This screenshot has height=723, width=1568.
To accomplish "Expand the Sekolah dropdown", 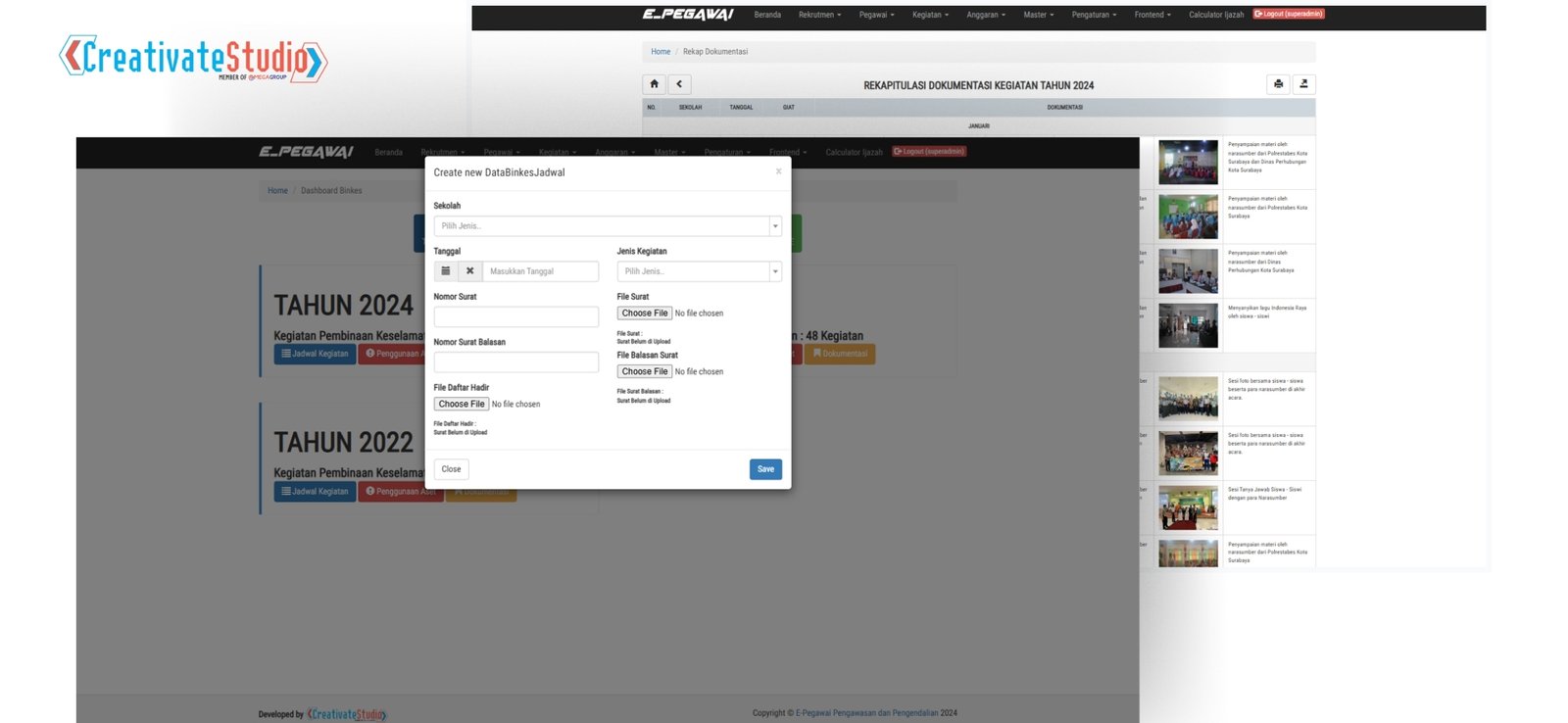I will (608, 226).
